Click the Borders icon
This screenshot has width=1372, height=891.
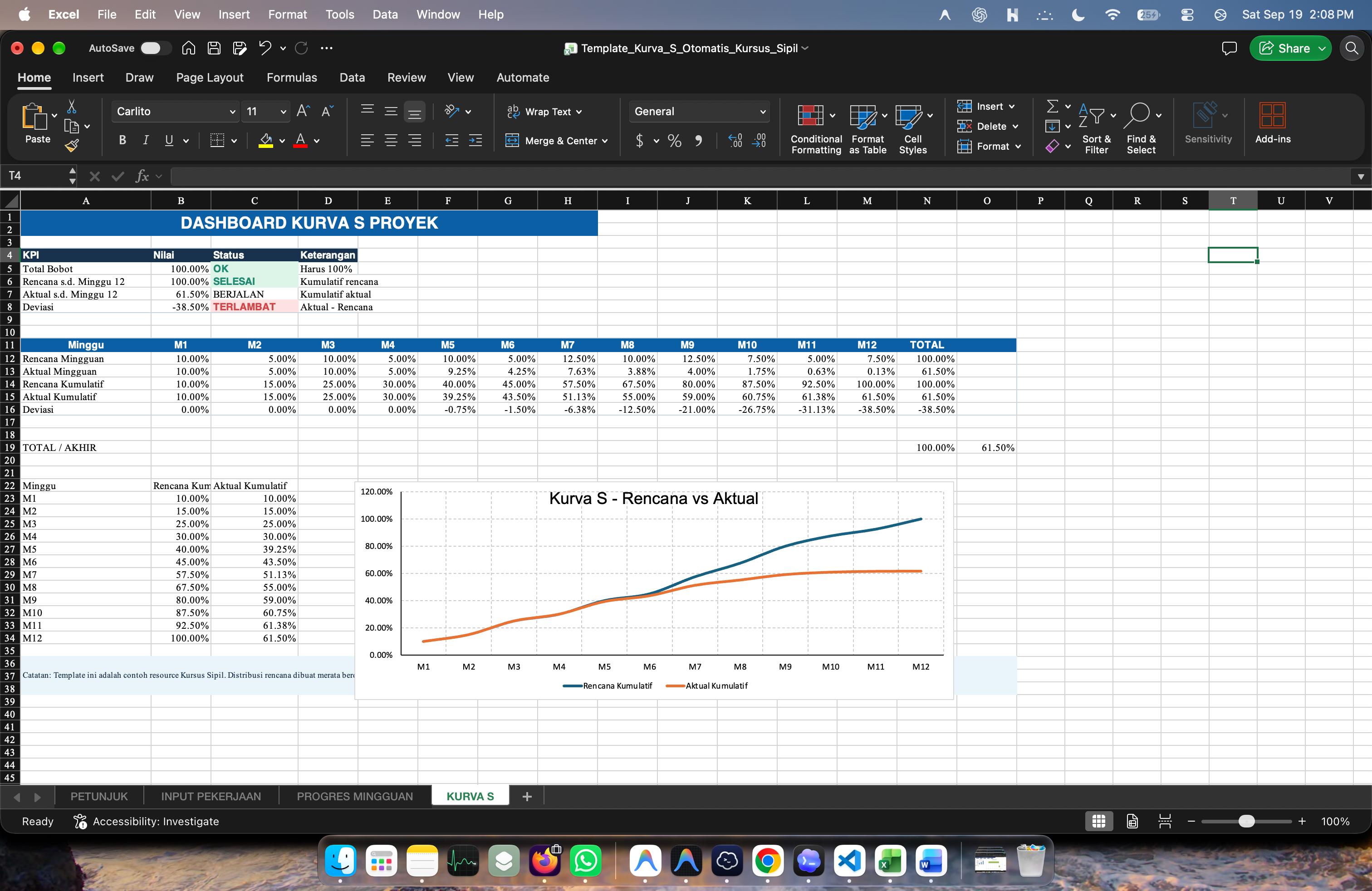pyautogui.click(x=217, y=140)
